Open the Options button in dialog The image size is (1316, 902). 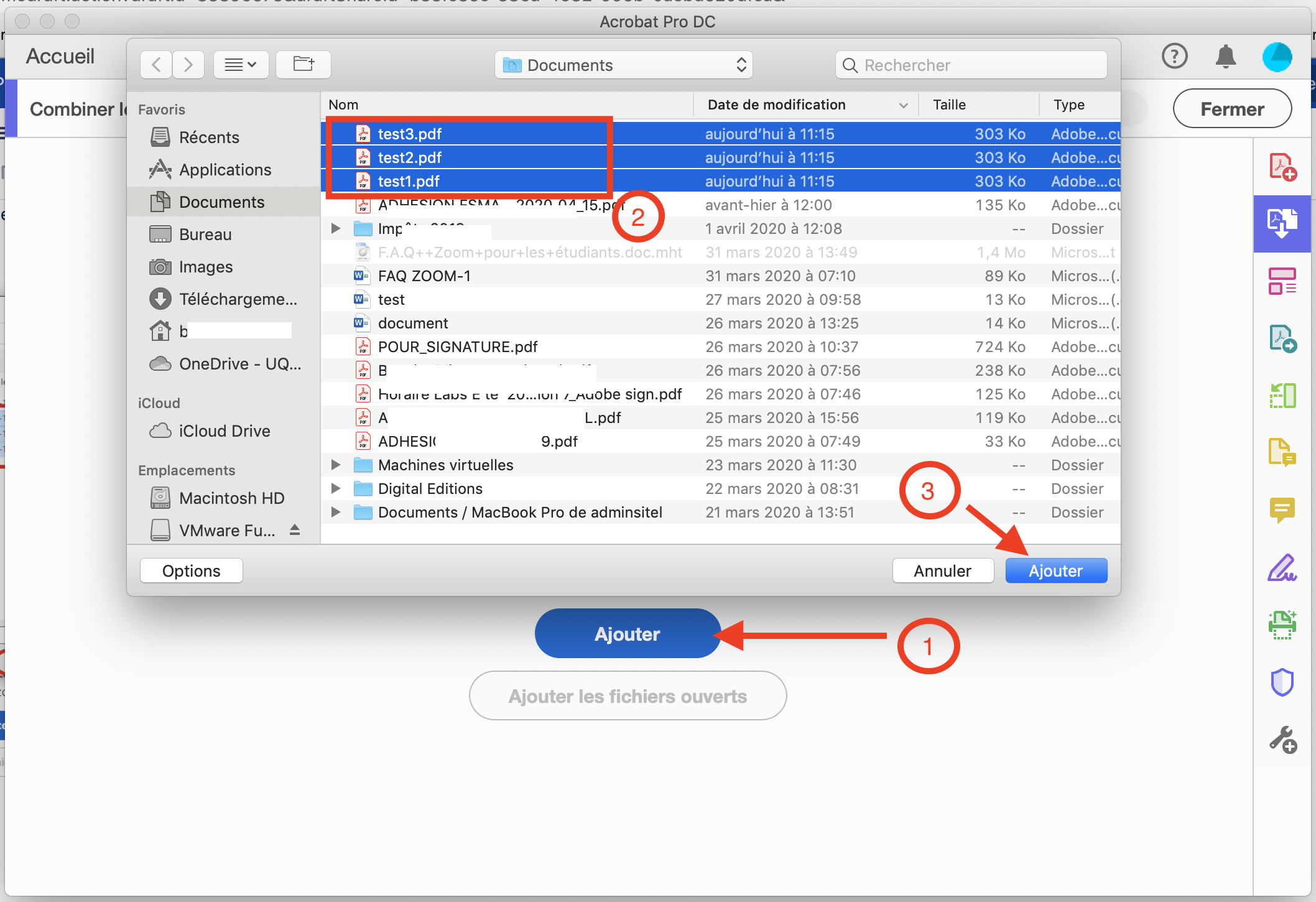[192, 570]
